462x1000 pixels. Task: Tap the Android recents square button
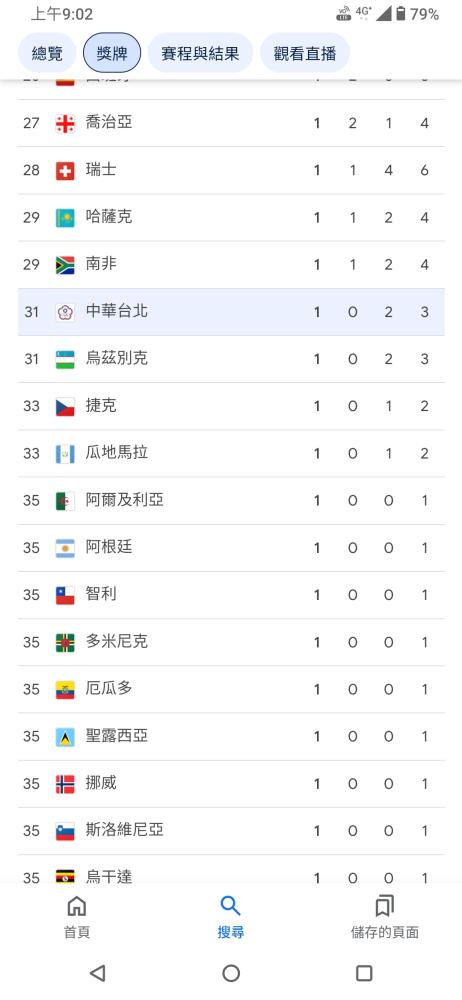point(364,973)
